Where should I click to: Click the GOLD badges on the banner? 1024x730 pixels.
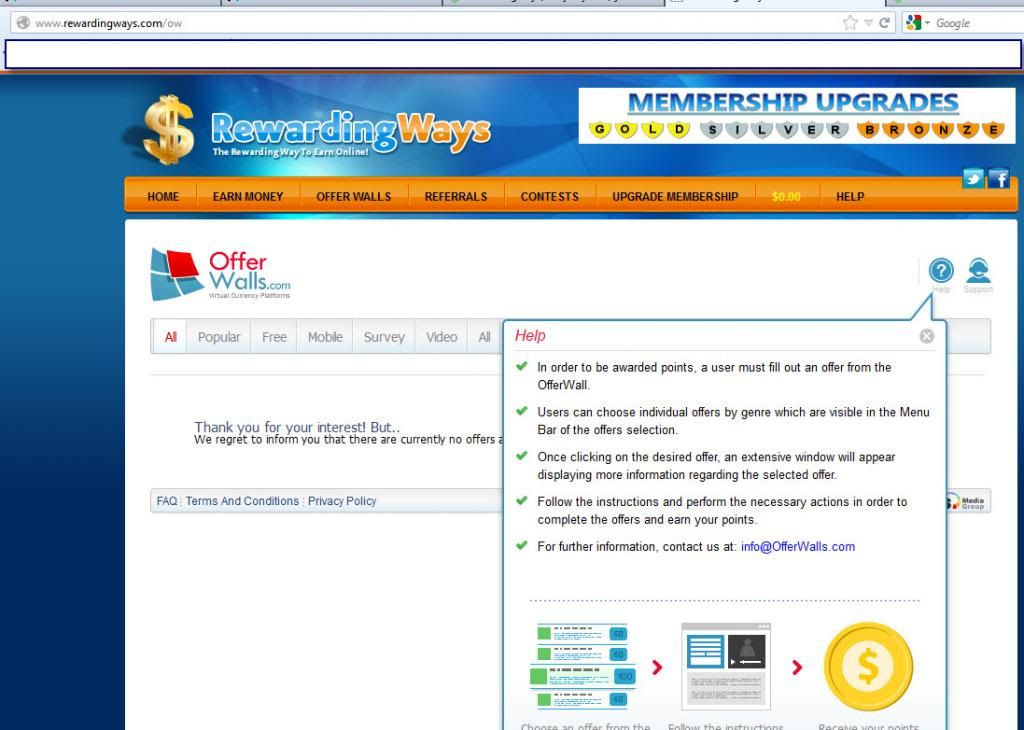tap(639, 129)
